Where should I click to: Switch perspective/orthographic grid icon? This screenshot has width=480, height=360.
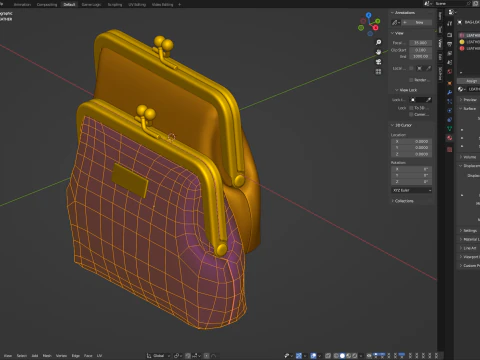pos(378,72)
